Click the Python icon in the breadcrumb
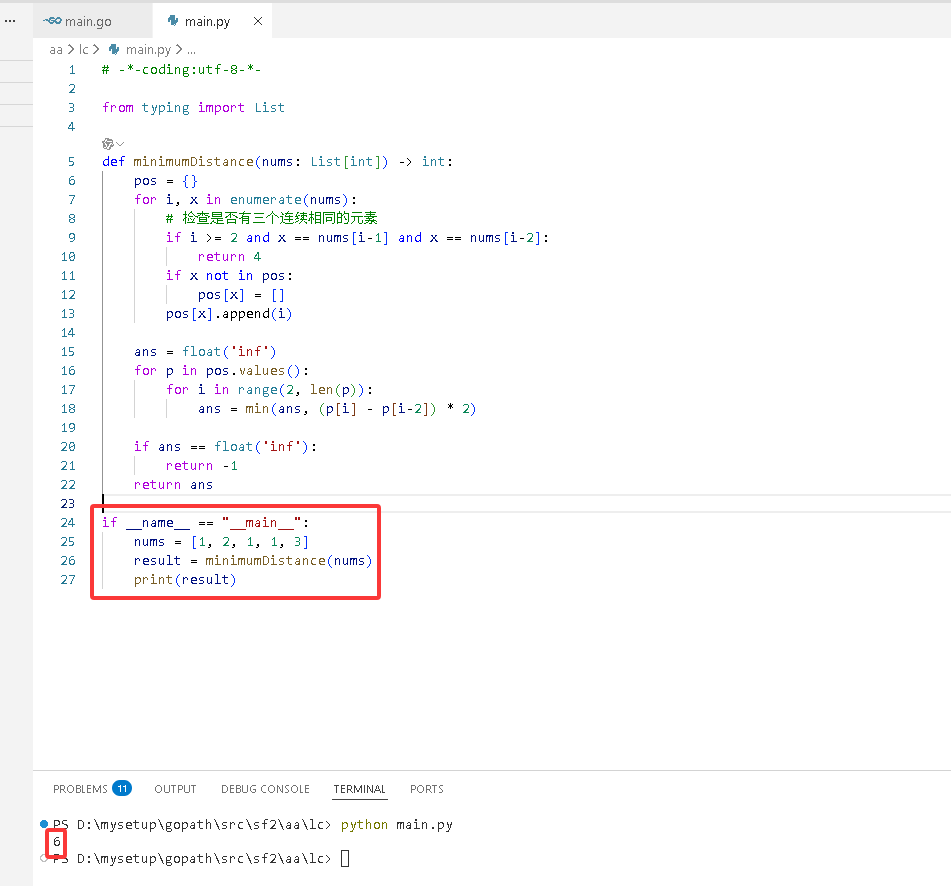This screenshot has height=886, width=951. coord(114,49)
